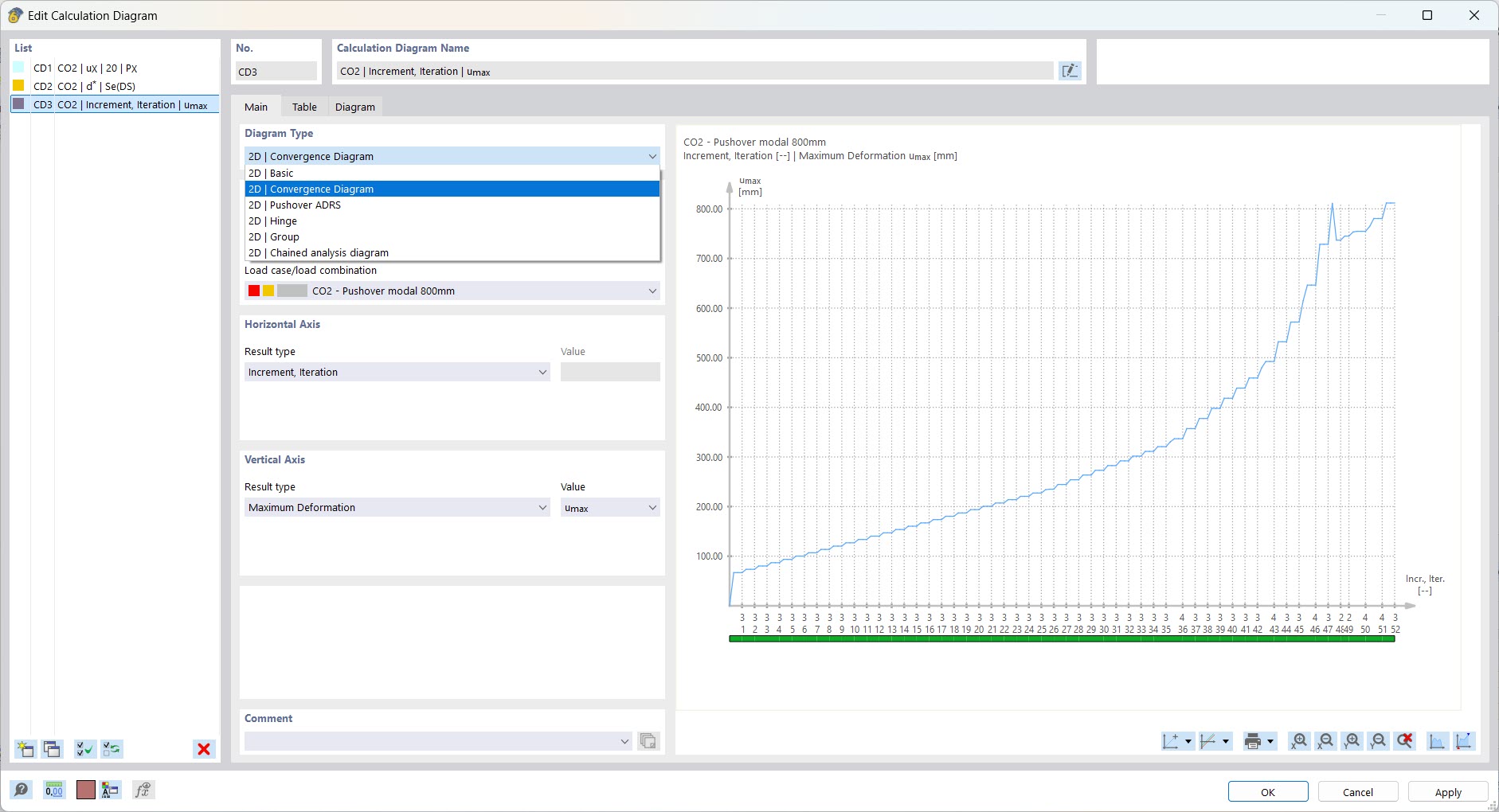
Task: Click the orange swatch of CD2
Action: [x=18, y=85]
